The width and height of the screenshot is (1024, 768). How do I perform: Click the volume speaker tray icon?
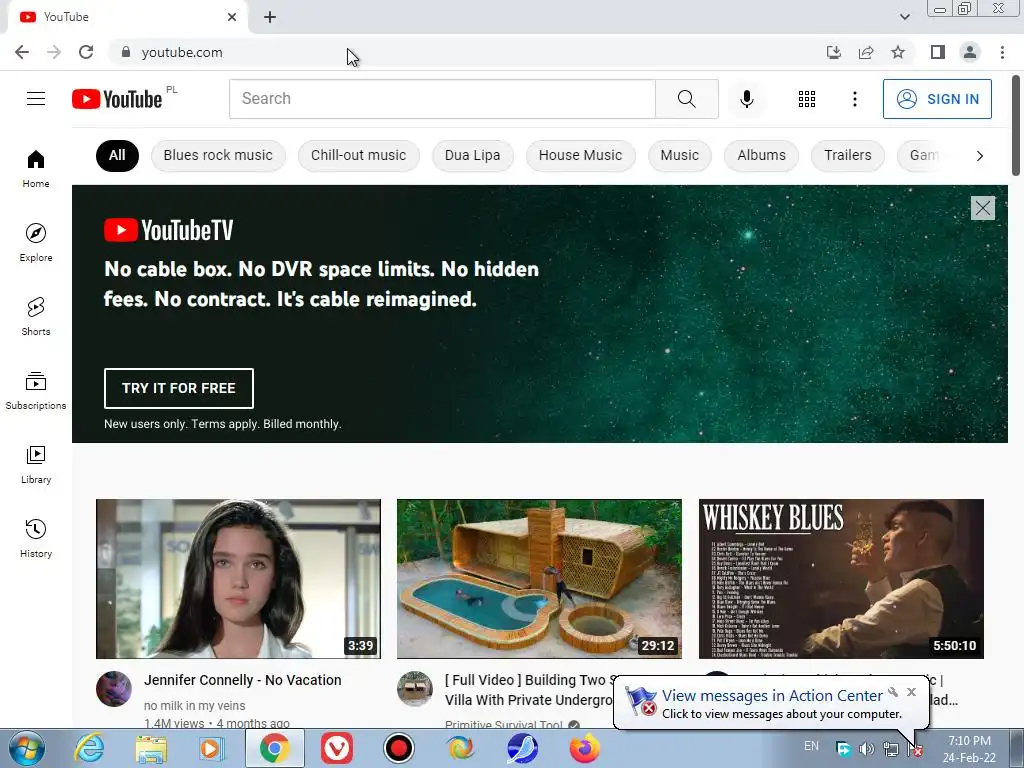click(867, 748)
